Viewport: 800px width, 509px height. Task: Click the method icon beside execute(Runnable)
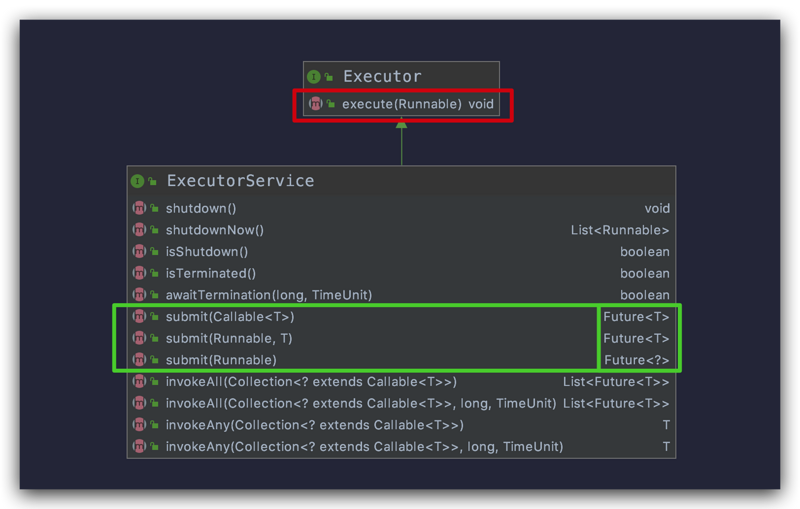tap(316, 104)
